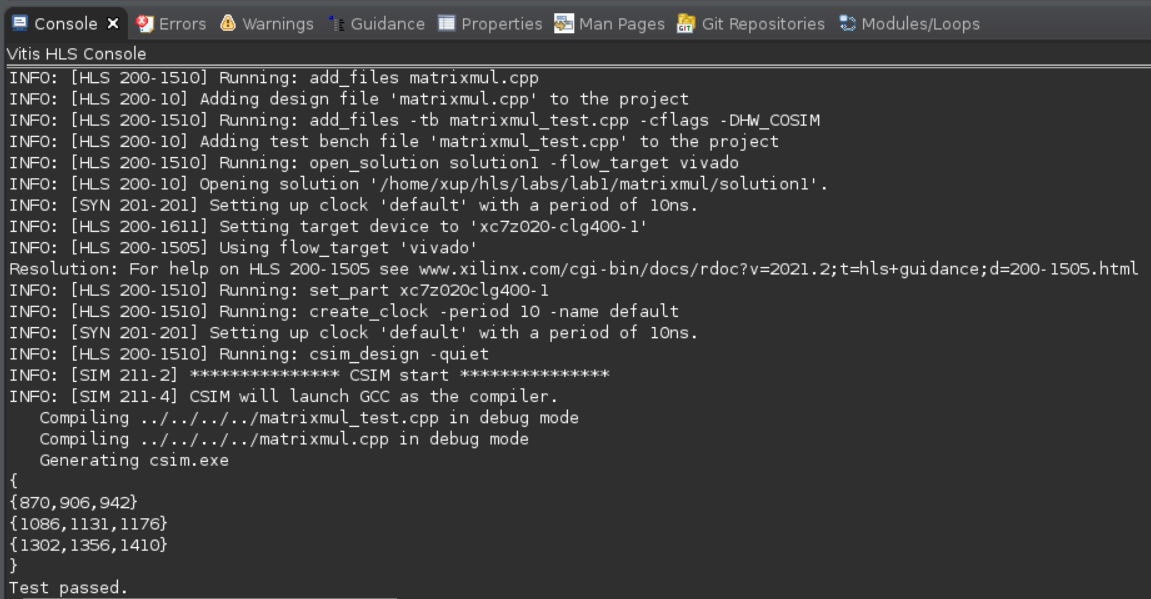Click the 'CSIM start' log line
Viewport: 1151px width, 599px height.
click(309, 375)
